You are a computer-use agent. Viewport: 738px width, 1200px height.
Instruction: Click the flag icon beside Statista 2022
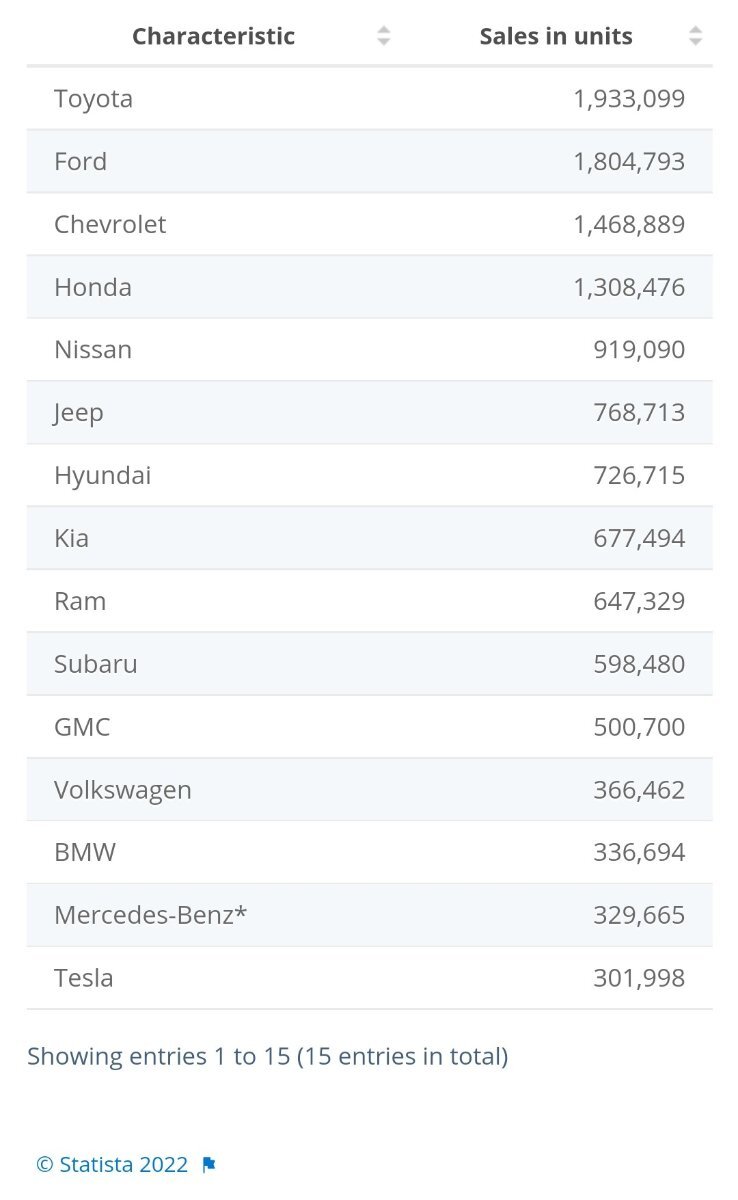point(209,1165)
